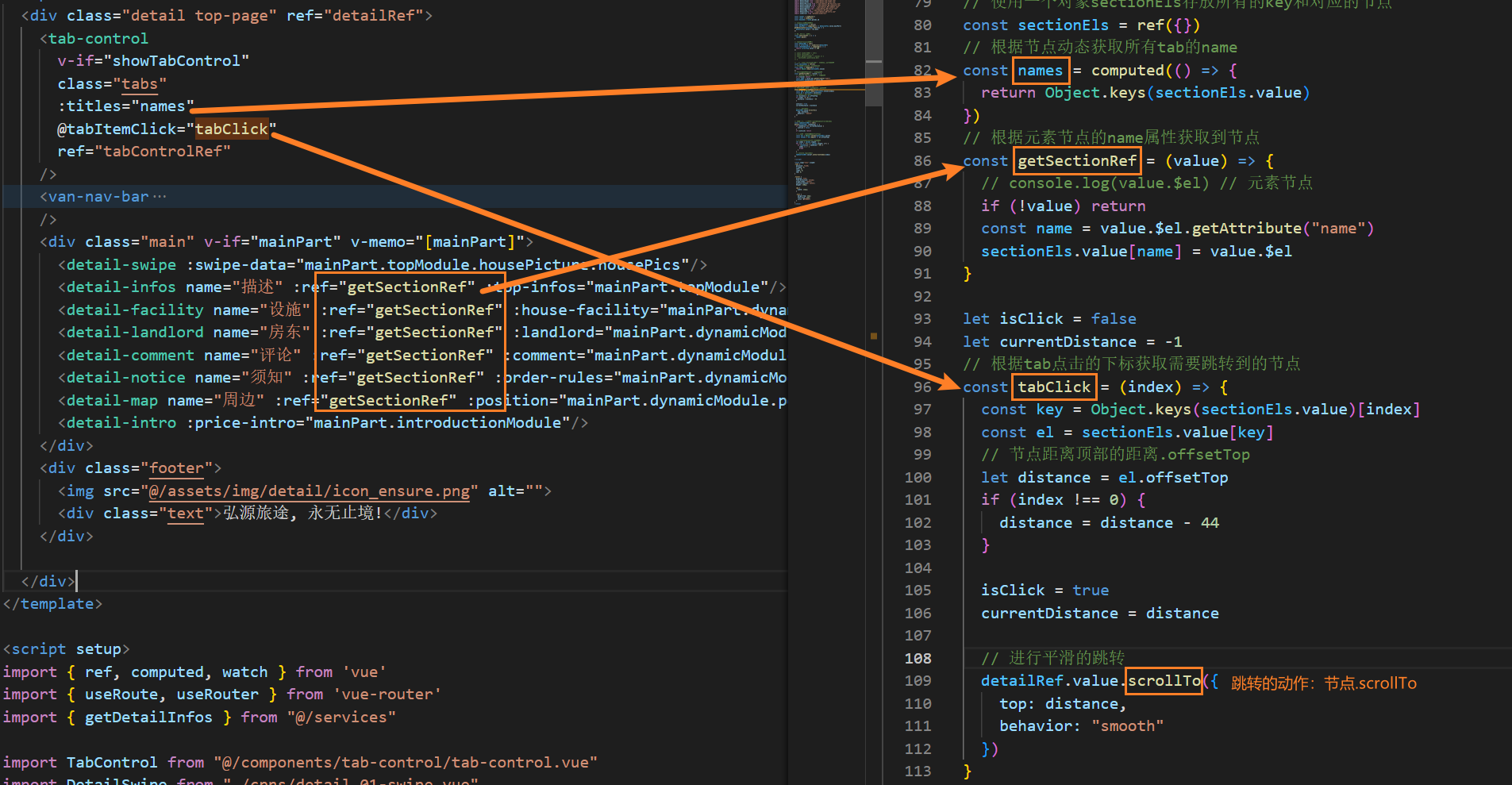Click 'tabClick' in the @tabItemClick attribute
Viewport: 1512px width, 785px height.
232,129
